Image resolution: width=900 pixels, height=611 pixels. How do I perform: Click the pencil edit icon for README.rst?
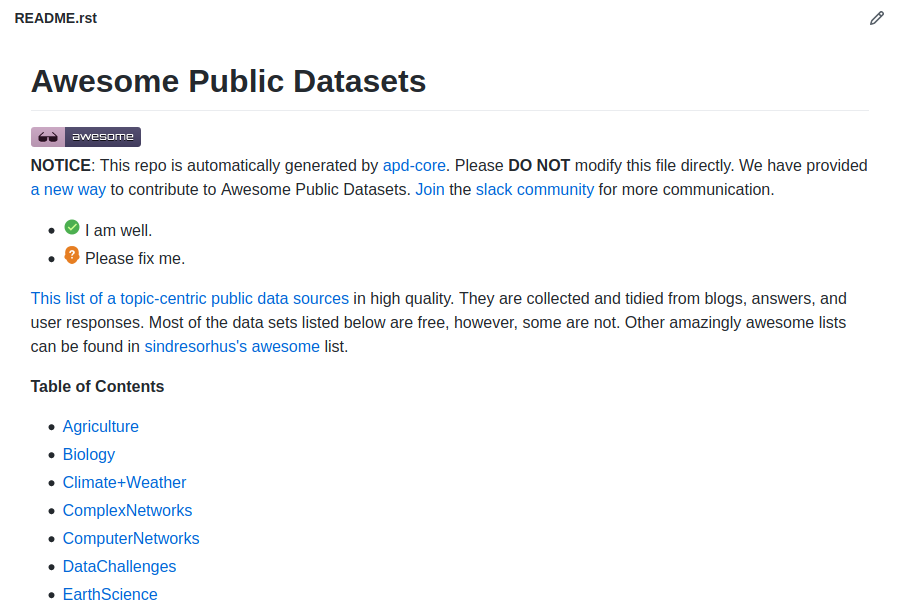point(876,18)
